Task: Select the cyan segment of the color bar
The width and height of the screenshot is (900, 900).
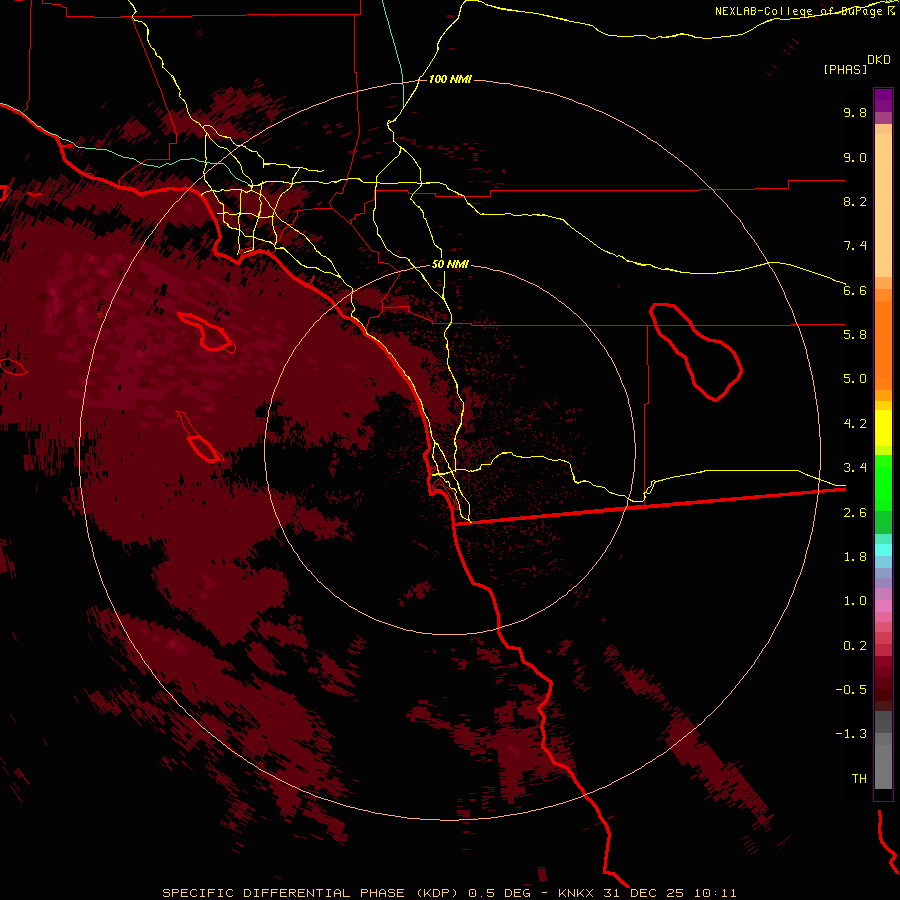Action: [883, 550]
